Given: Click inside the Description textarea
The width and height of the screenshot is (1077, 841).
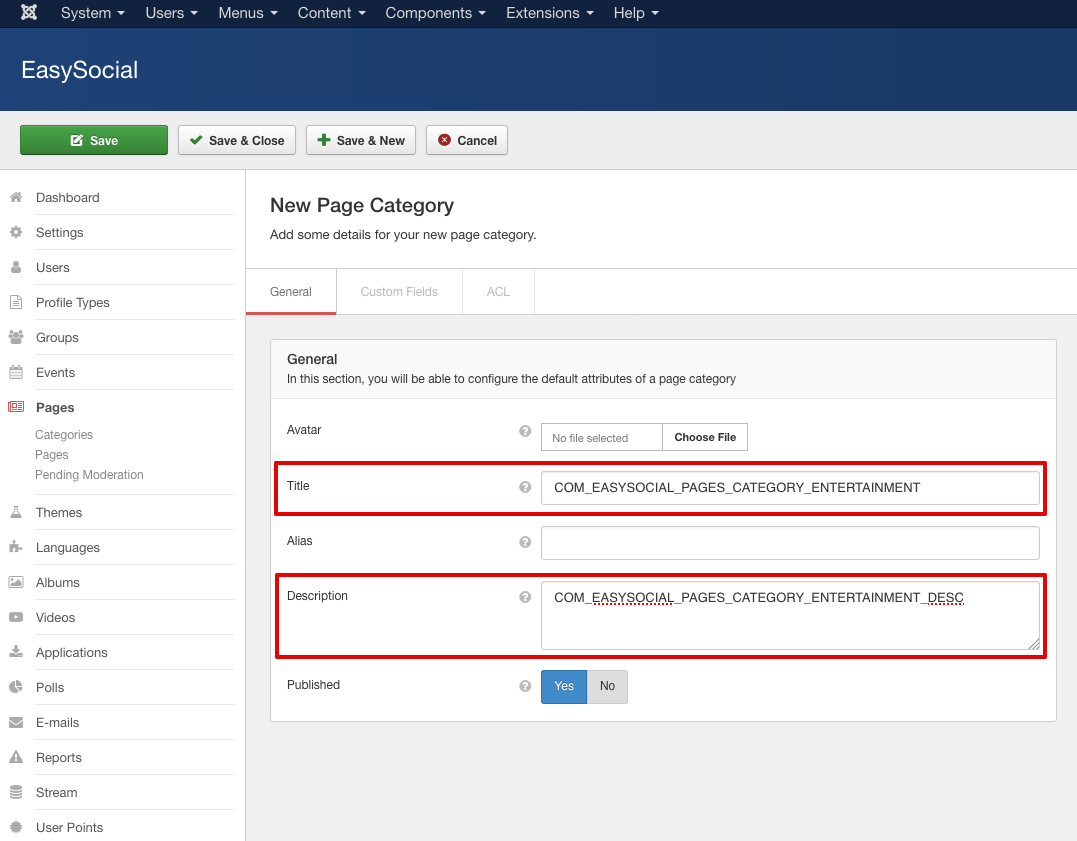Looking at the screenshot, I should click(790, 616).
